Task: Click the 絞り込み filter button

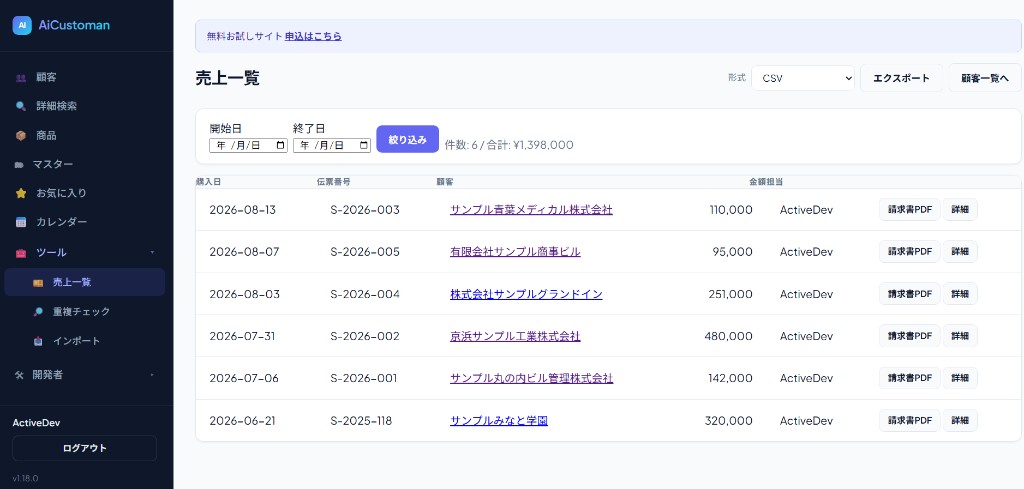Action: coord(408,139)
